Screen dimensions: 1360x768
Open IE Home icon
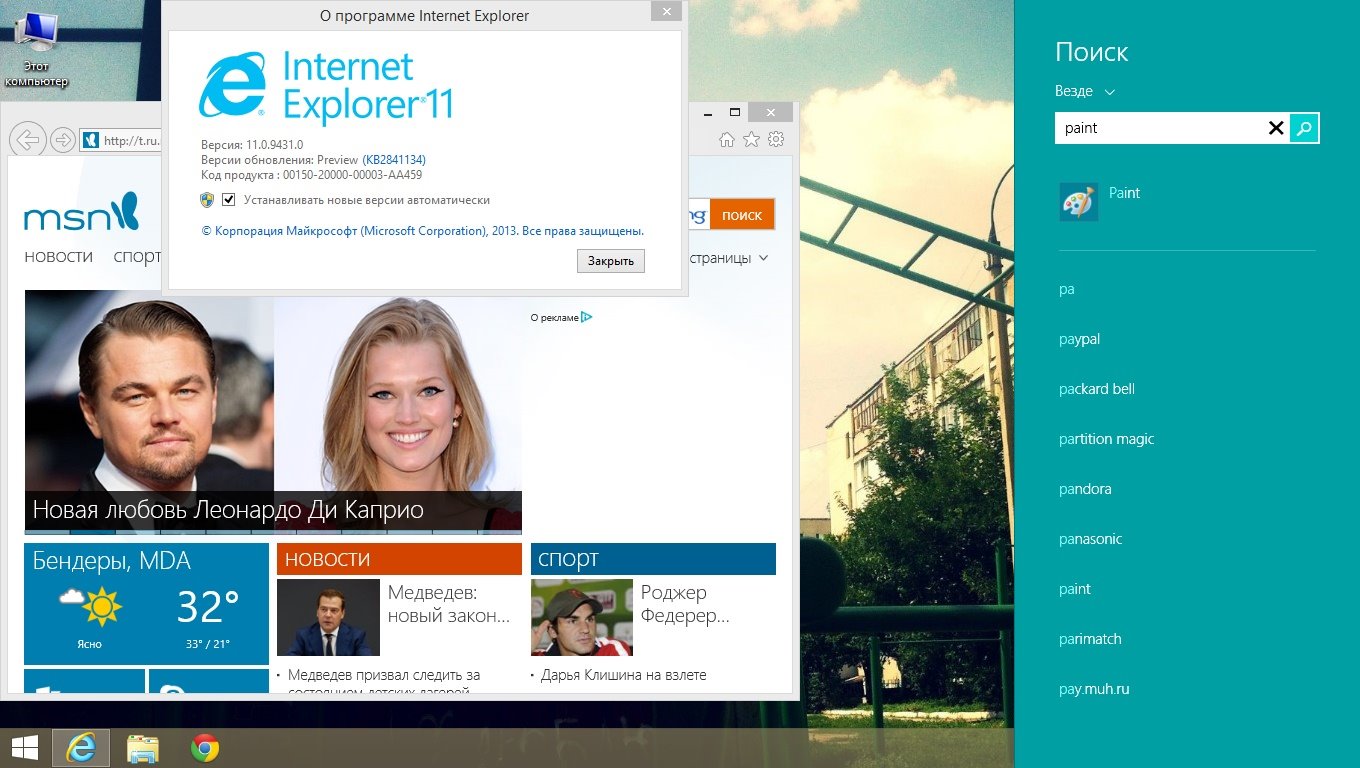727,140
